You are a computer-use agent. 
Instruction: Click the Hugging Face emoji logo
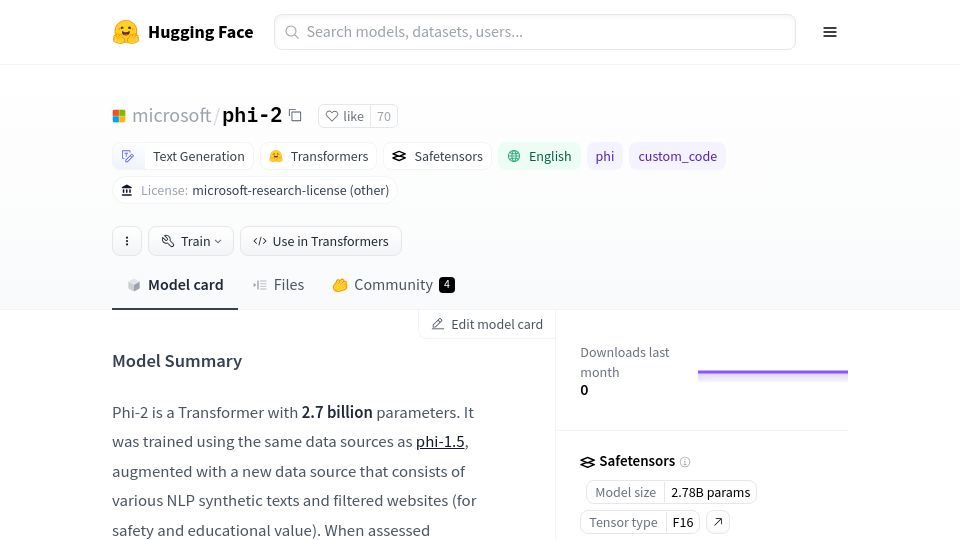pyautogui.click(x=126, y=32)
